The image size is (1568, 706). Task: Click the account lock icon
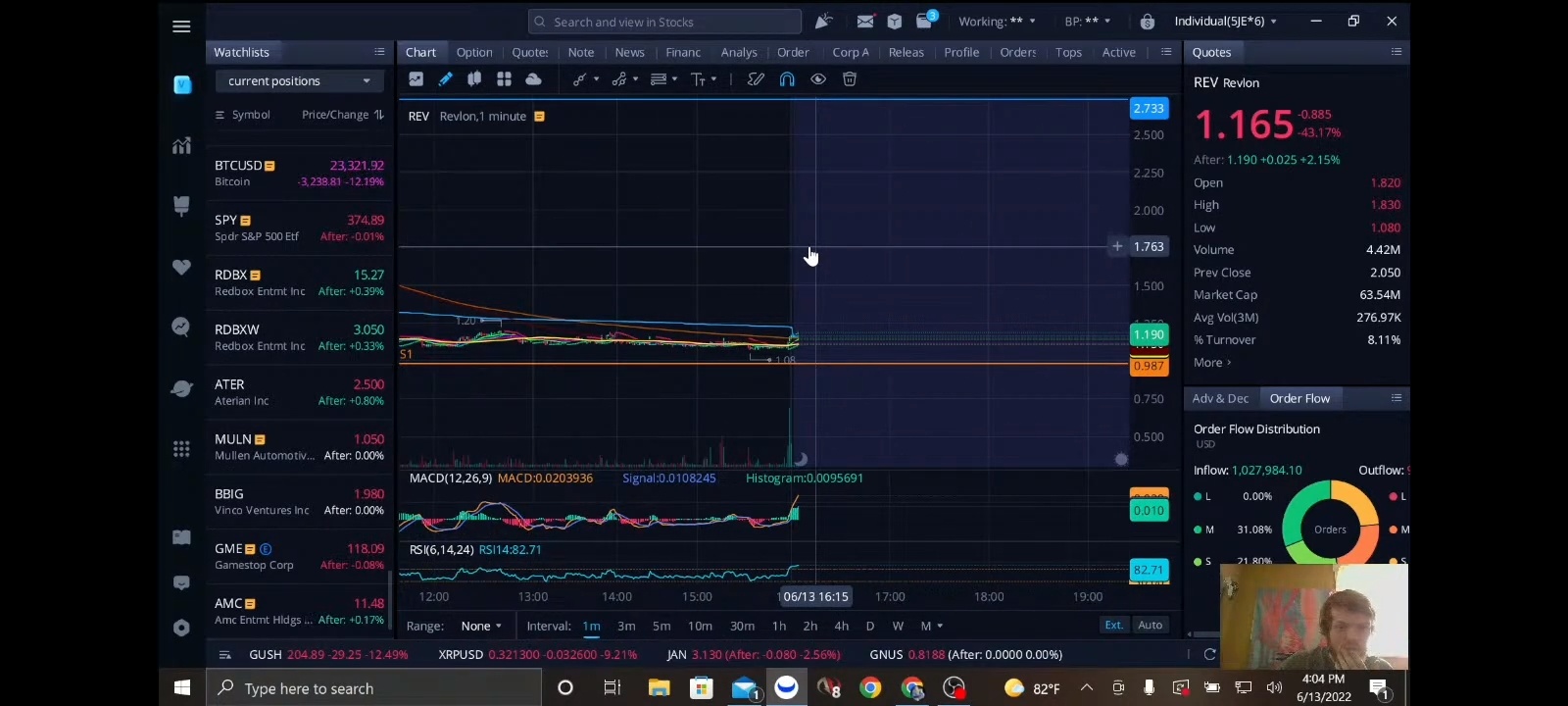[1148, 21]
